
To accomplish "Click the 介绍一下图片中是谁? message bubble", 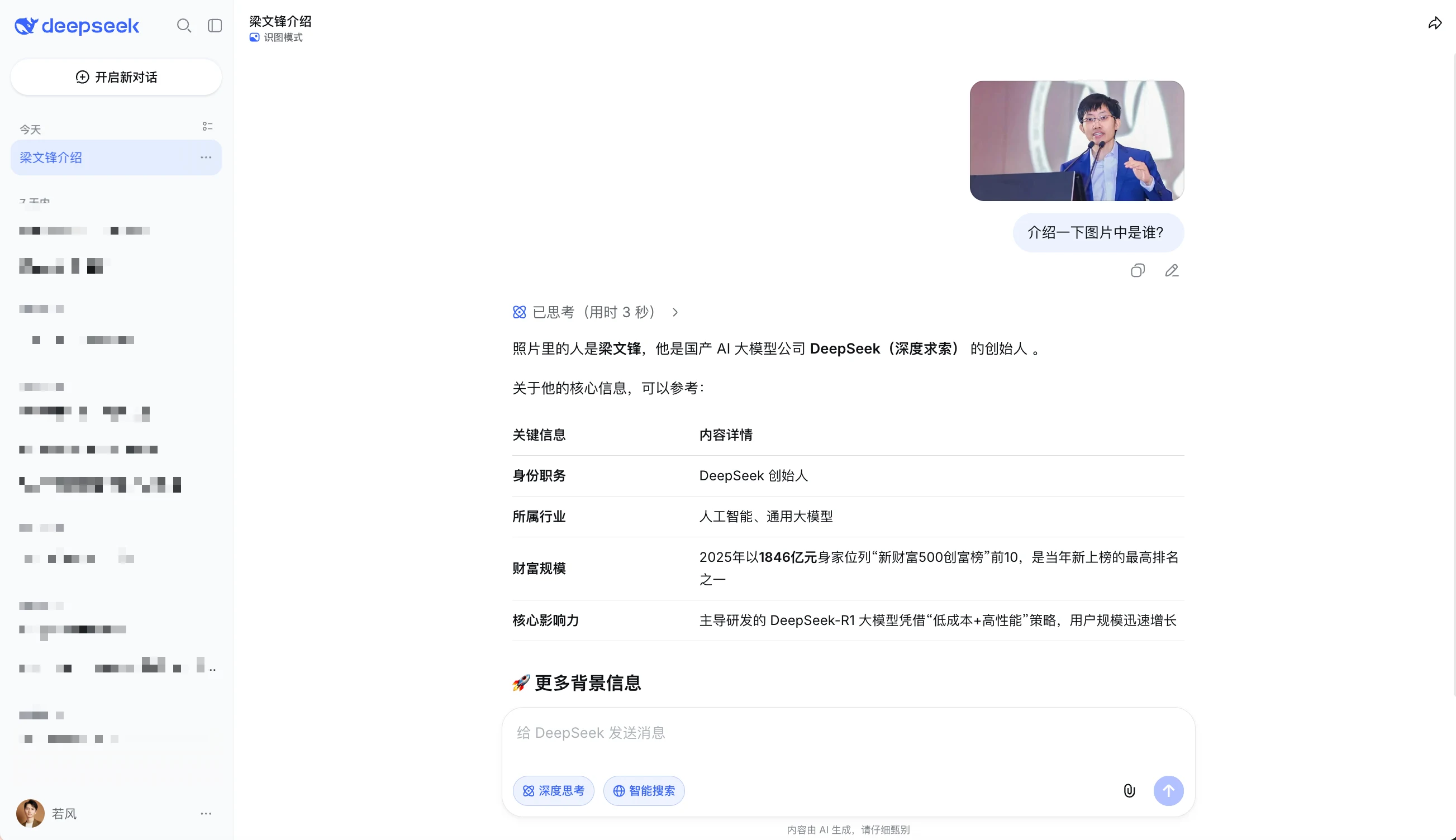I will (x=1098, y=232).
